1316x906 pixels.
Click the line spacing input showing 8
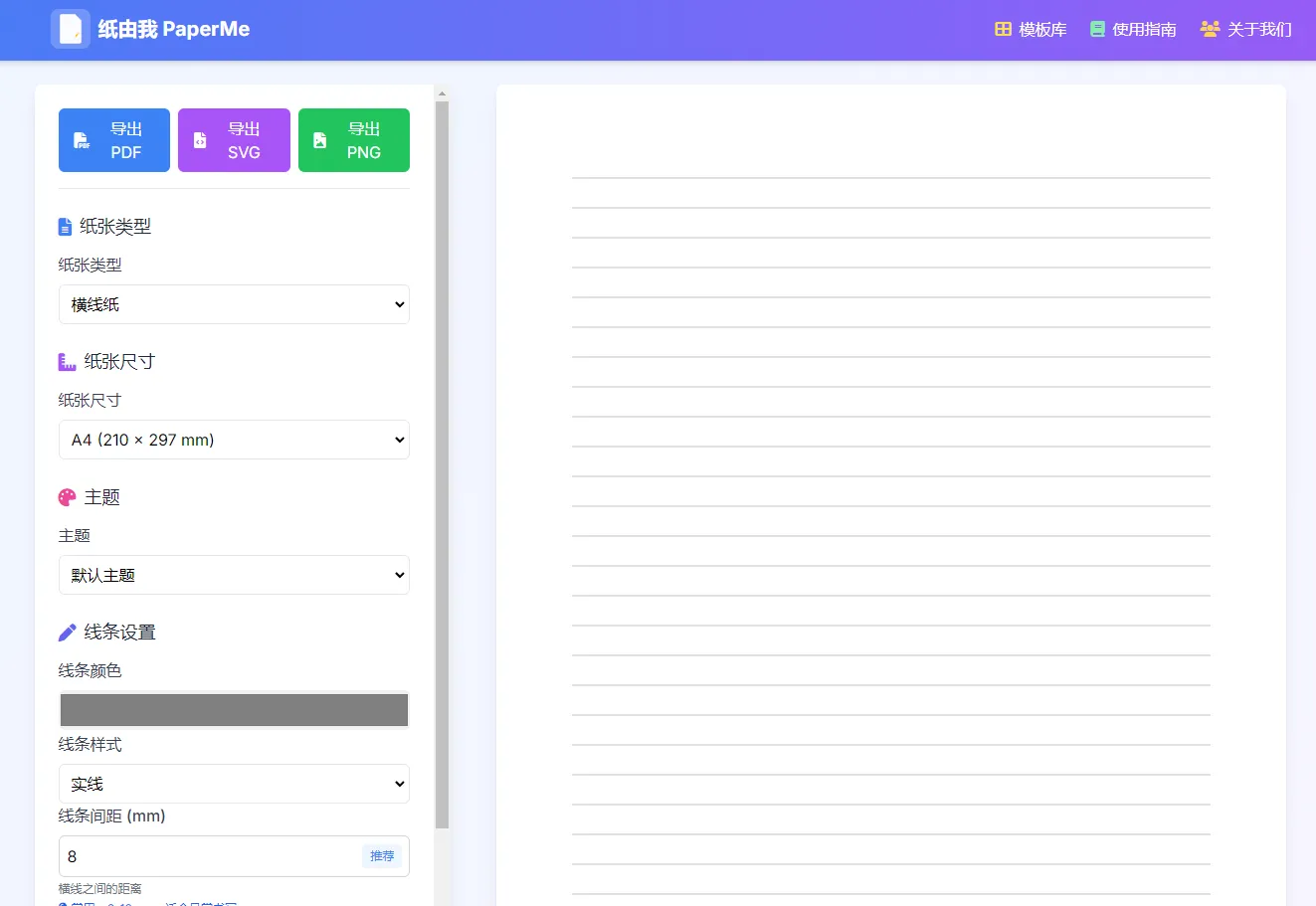[x=209, y=856]
